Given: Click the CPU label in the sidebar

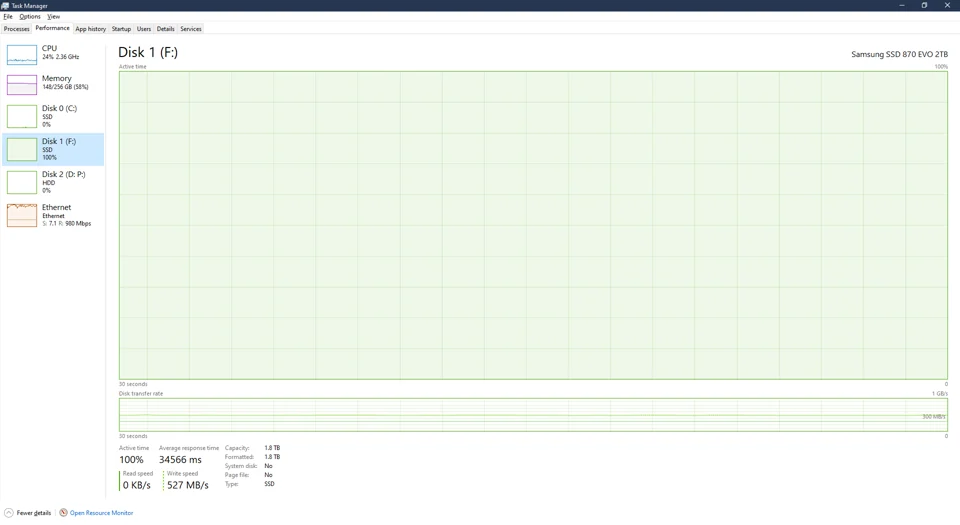Looking at the screenshot, I should pos(50,48).
